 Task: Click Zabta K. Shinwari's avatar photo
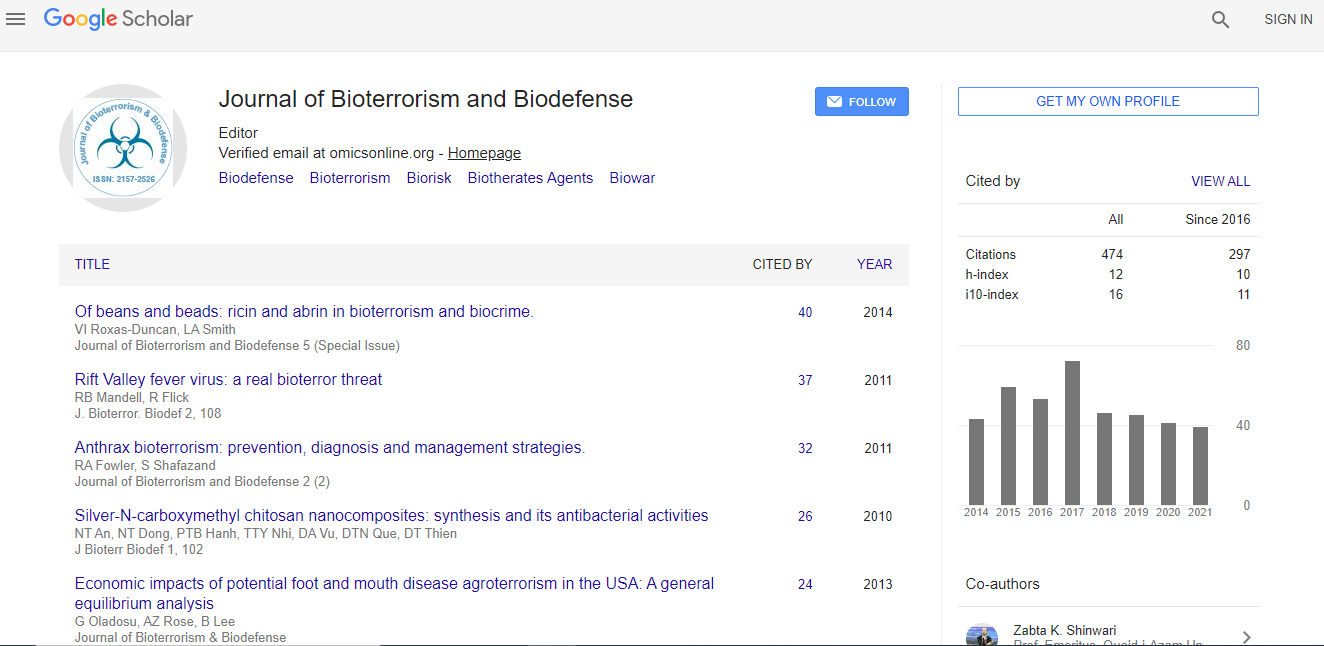click(x=981, y=636)
